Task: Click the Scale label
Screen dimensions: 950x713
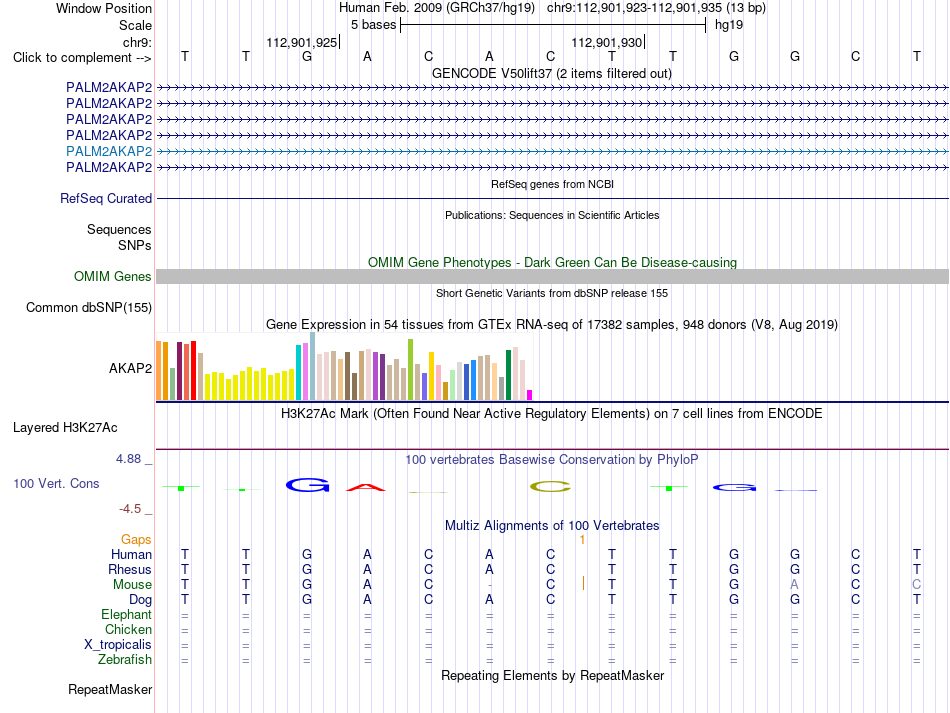Action: (135, 25)
